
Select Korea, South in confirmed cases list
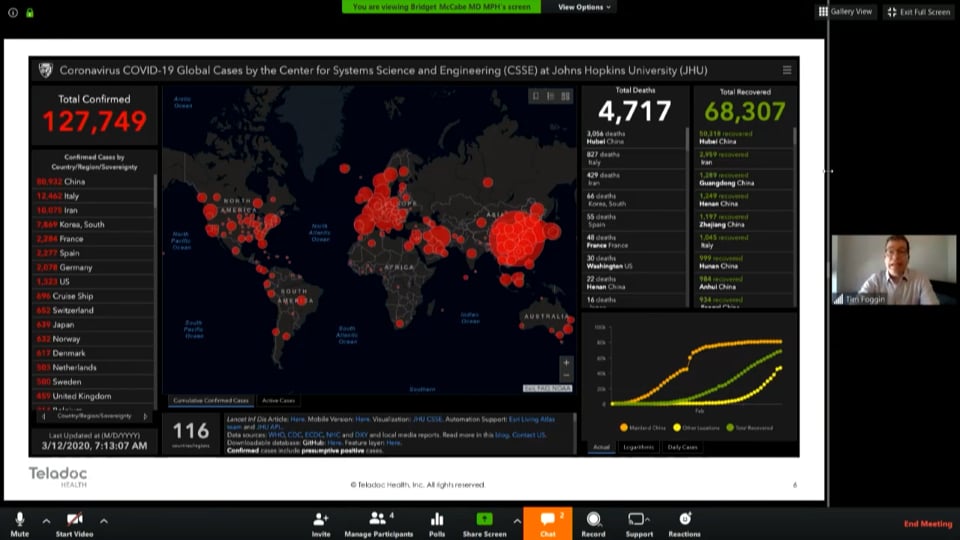(x=93, y=225)
